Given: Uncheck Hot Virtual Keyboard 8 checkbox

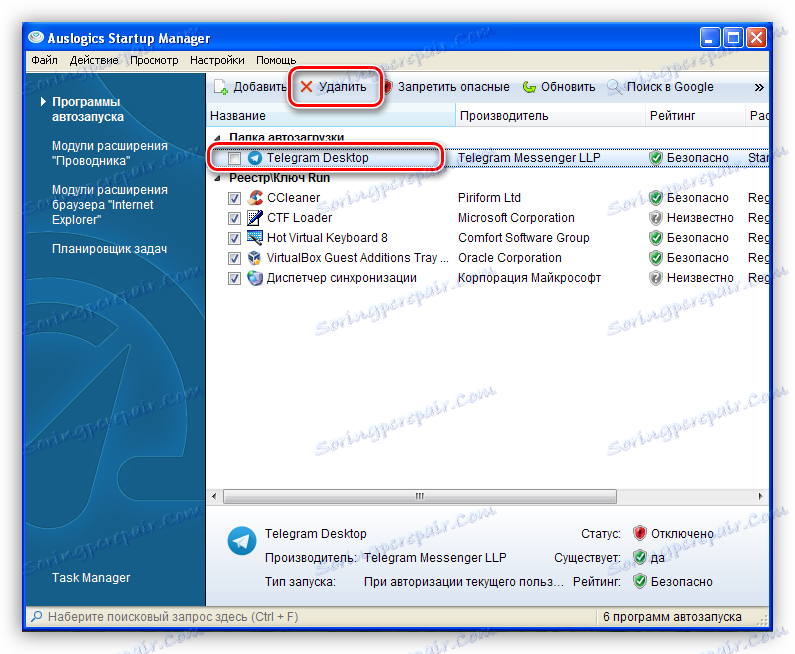Looking at the screenshot, I should click(234, 238).
